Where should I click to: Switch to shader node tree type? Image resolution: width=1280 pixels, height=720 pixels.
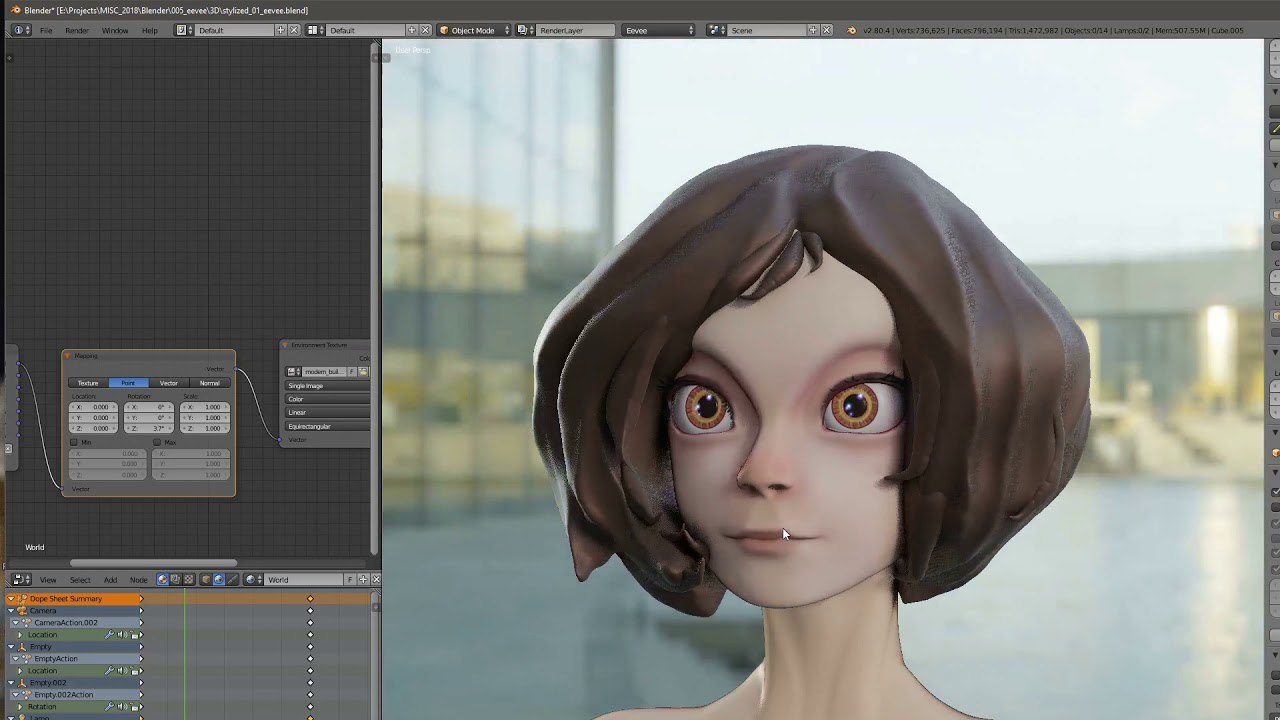click(163, 580)
